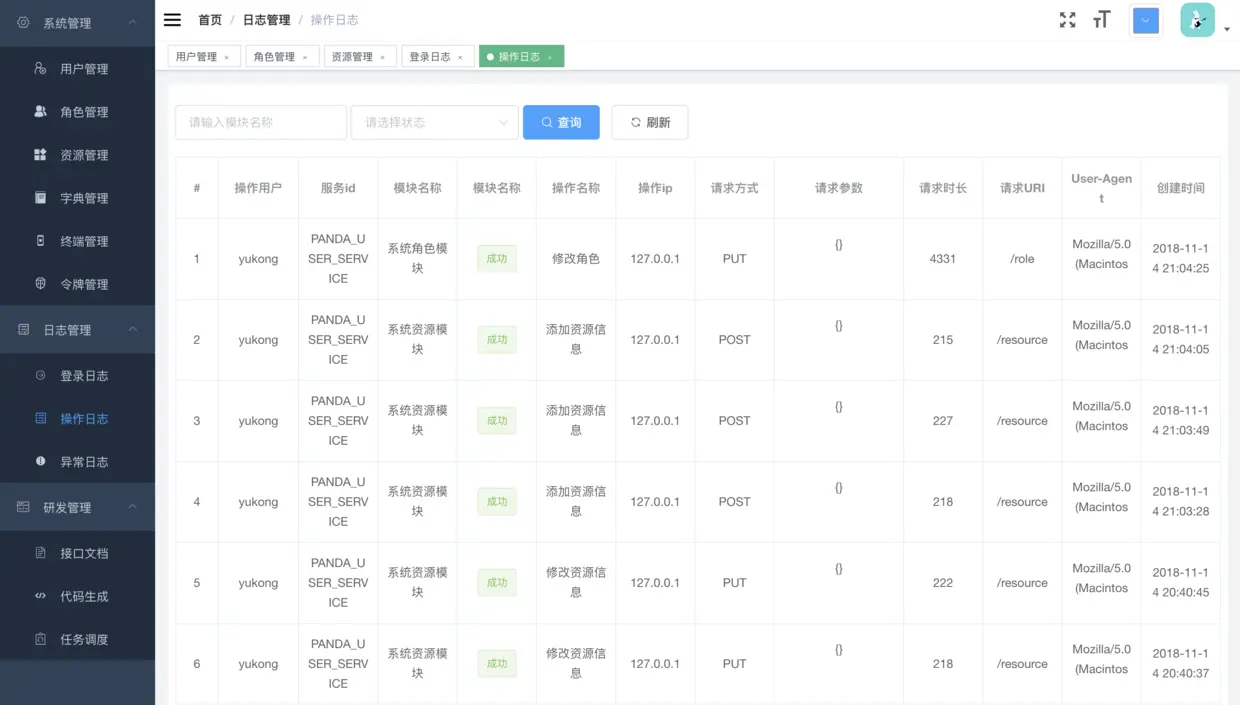
Task: Toggle the hamburger sidebar collapse icon
Action: (172, 20)
